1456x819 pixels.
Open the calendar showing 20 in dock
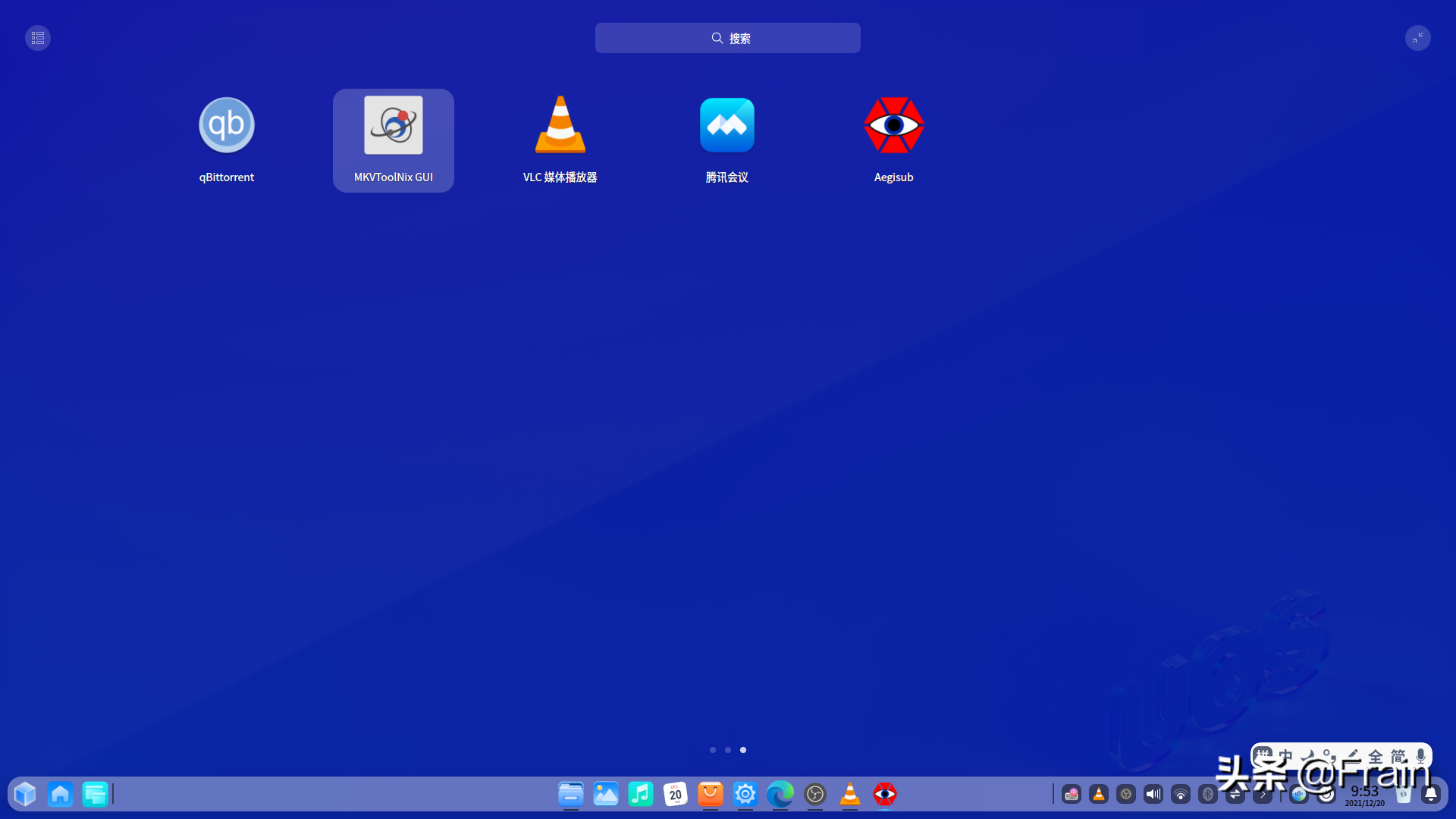[x=675, y=794]
